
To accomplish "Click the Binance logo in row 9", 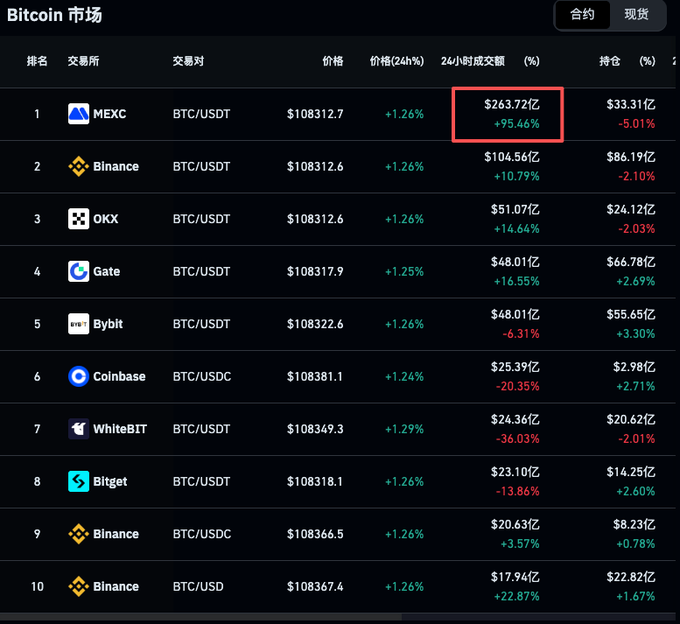I will click(x=78, y=534).
